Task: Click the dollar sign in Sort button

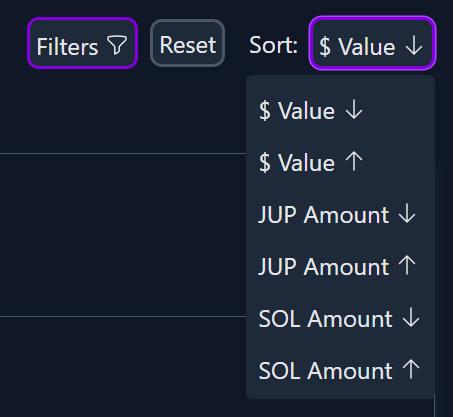Action: click(x=325, y=46)
